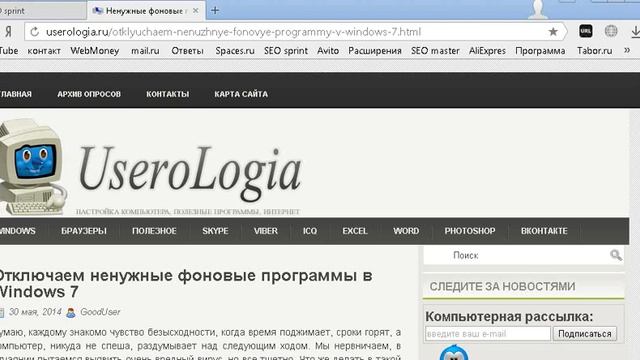Open the 'Браузеры' category

pyautogui.click(x=84, y=231)
